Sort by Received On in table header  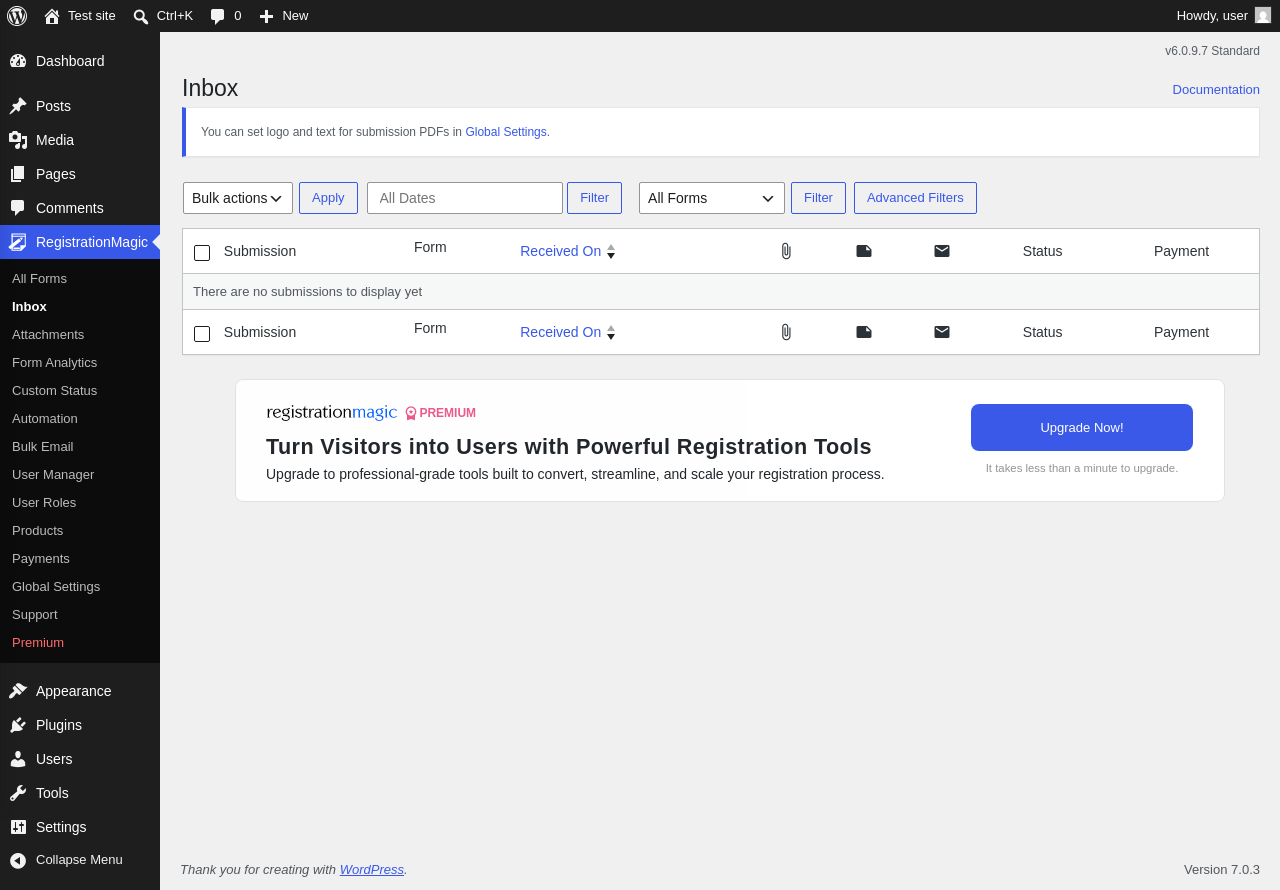[567, 251]
